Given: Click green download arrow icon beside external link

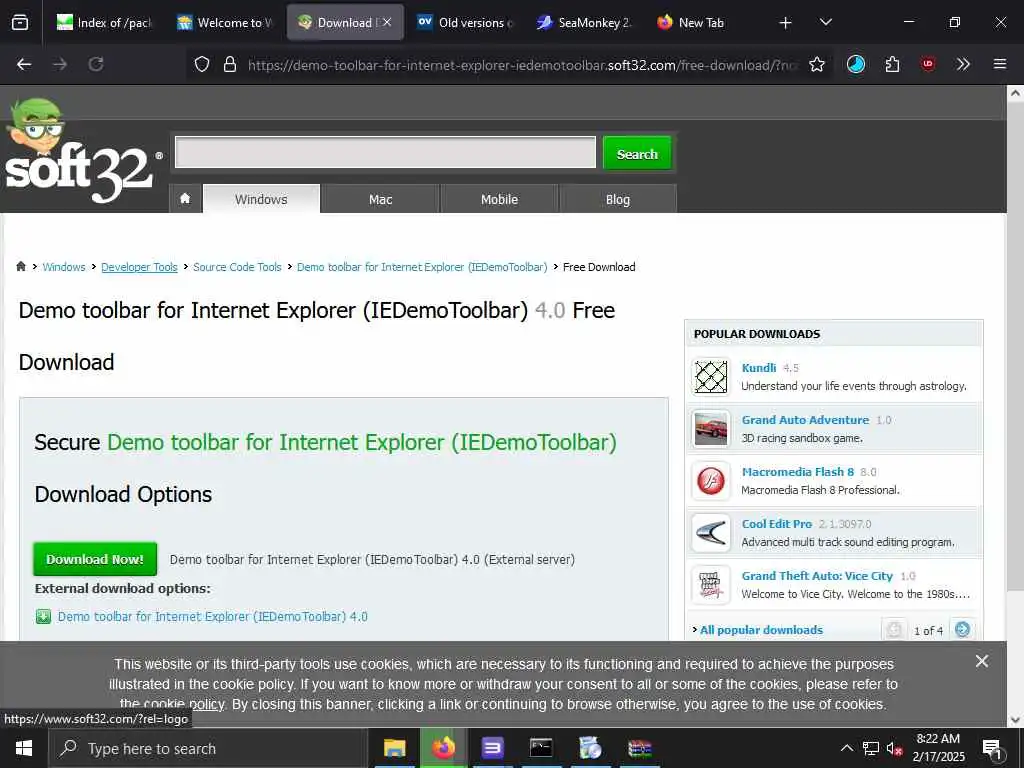Looking at the screenshot, I should click(43, 616).
